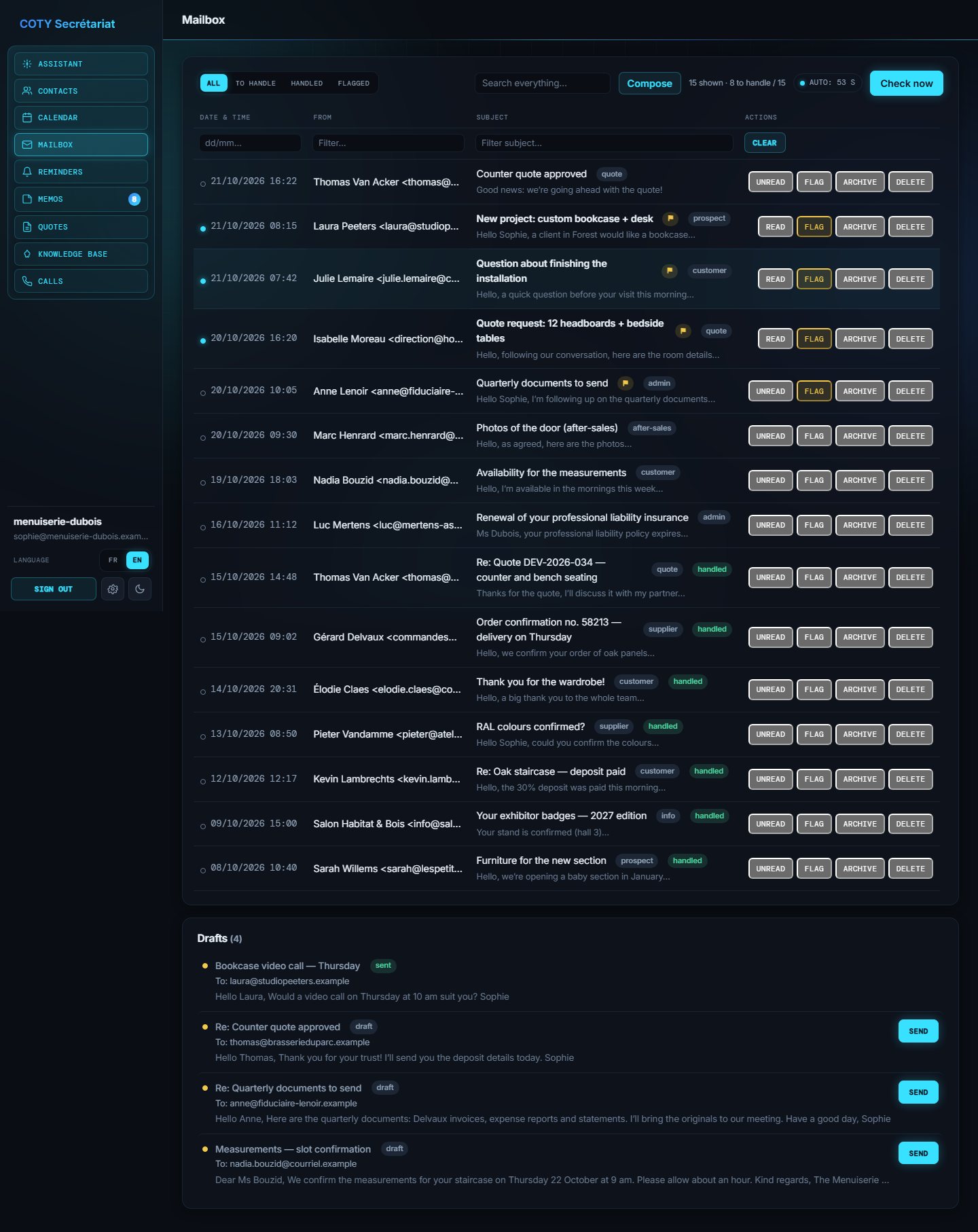The image size is (978, 1232).
Task: Click the Calendar icon in sidebar
Action: coord(27,117)
